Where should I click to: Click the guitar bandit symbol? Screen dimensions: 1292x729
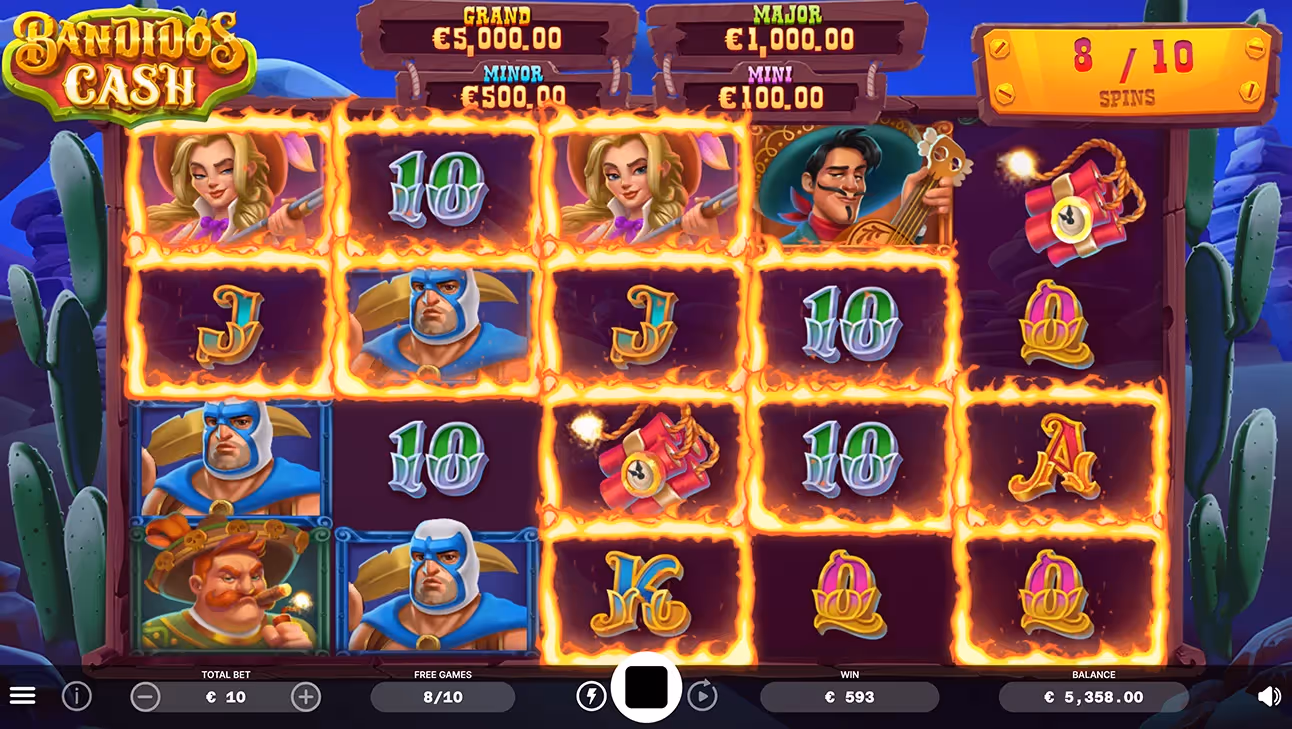coord(852,186)
